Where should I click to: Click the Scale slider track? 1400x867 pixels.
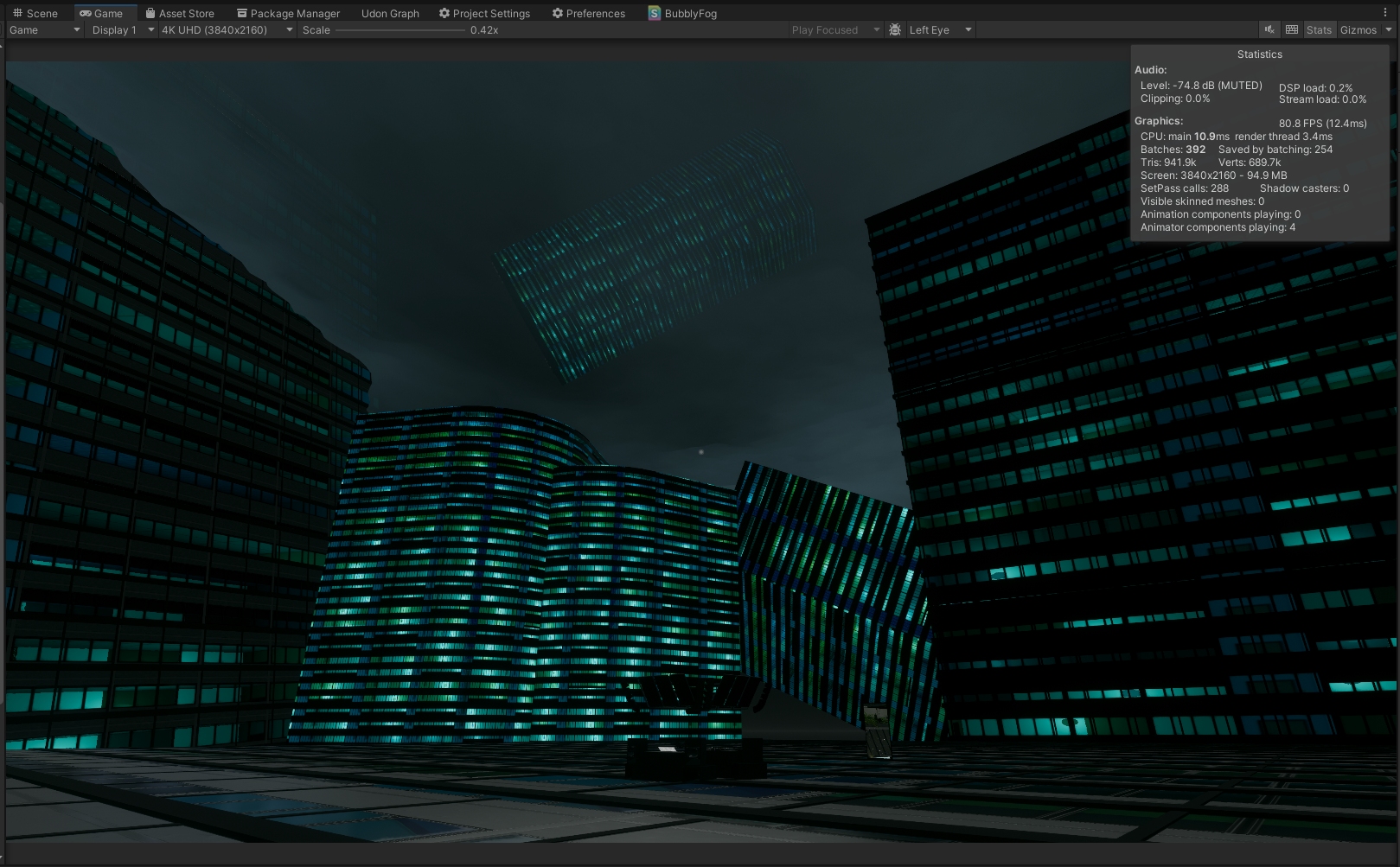point(400,30)
